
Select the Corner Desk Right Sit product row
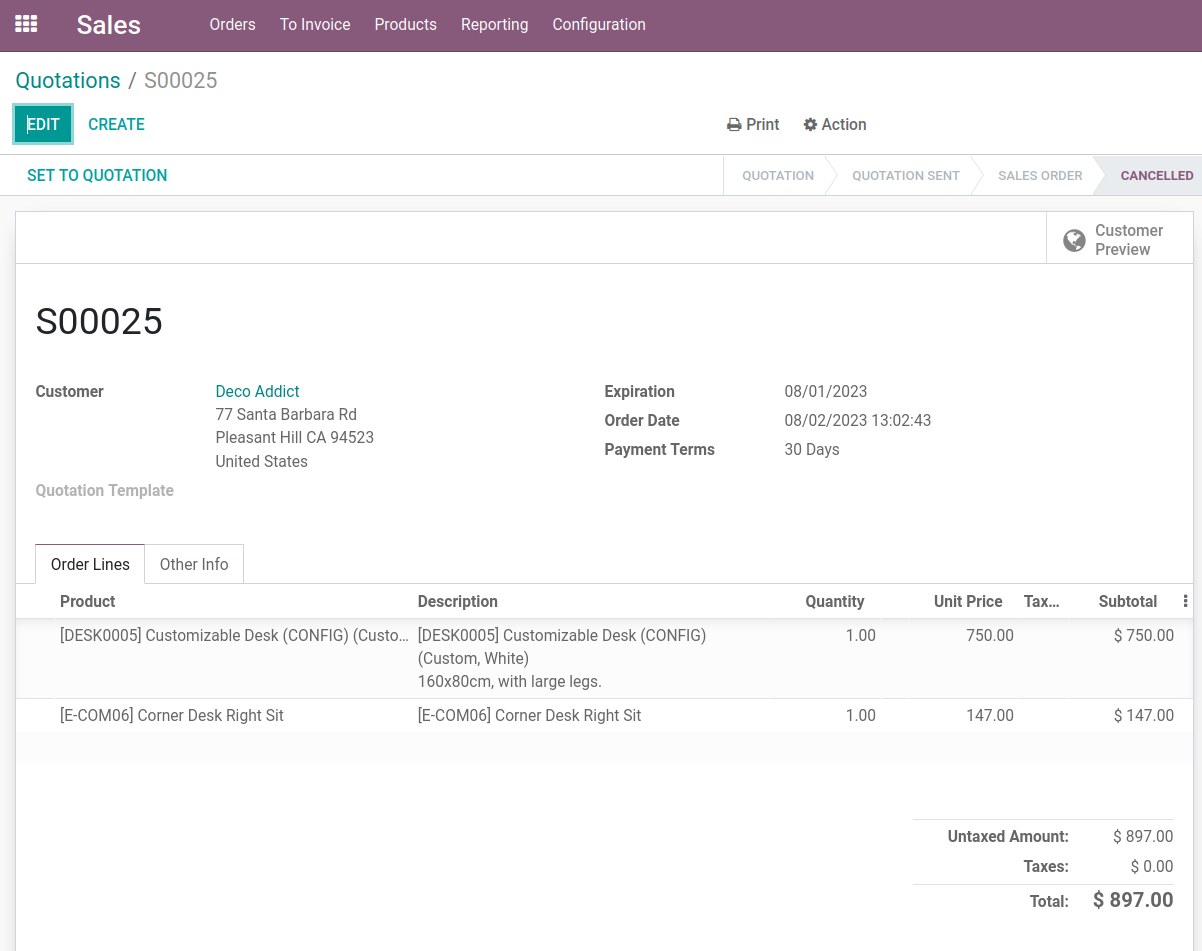click(x=172, y=715)
